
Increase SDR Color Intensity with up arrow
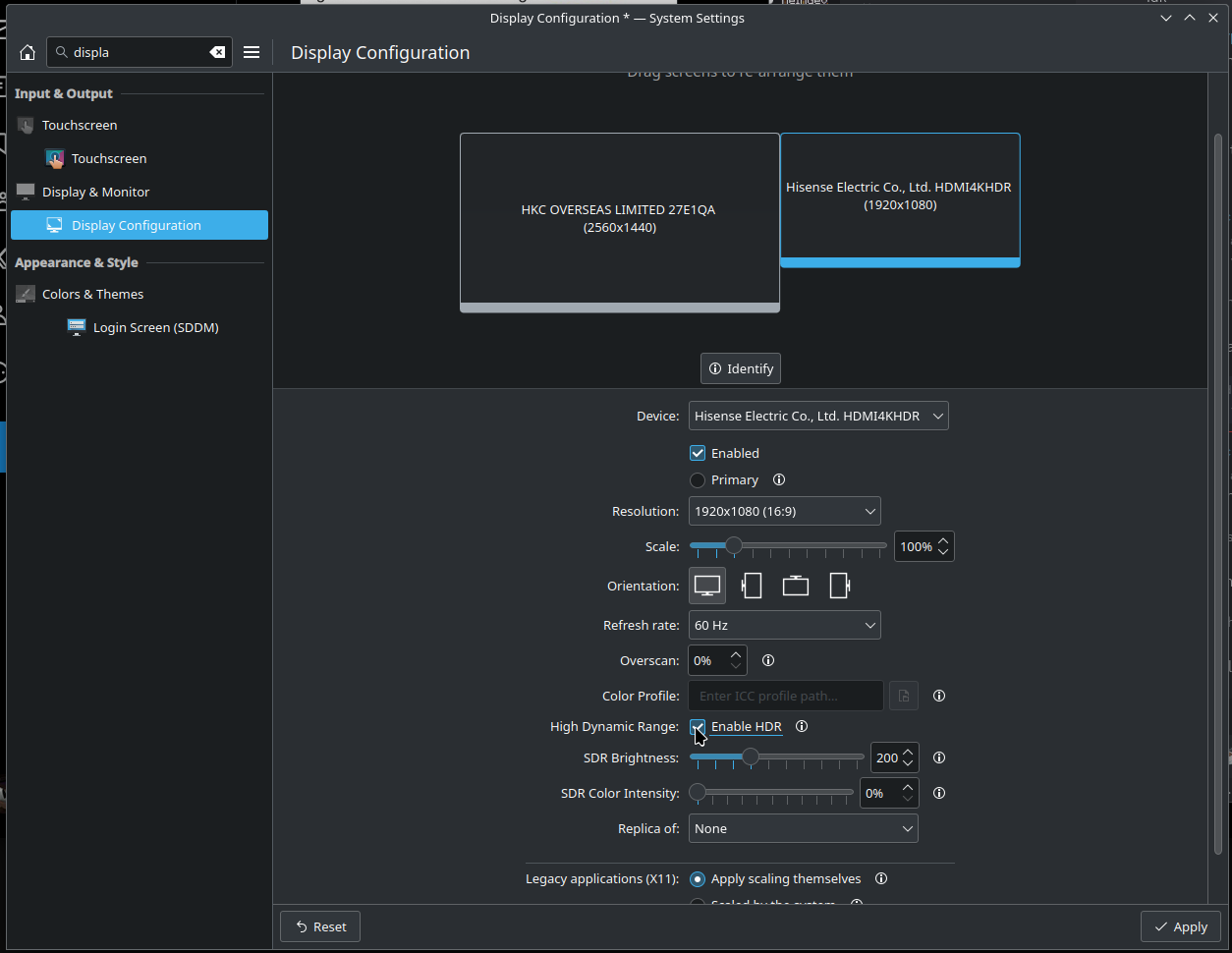908,786
